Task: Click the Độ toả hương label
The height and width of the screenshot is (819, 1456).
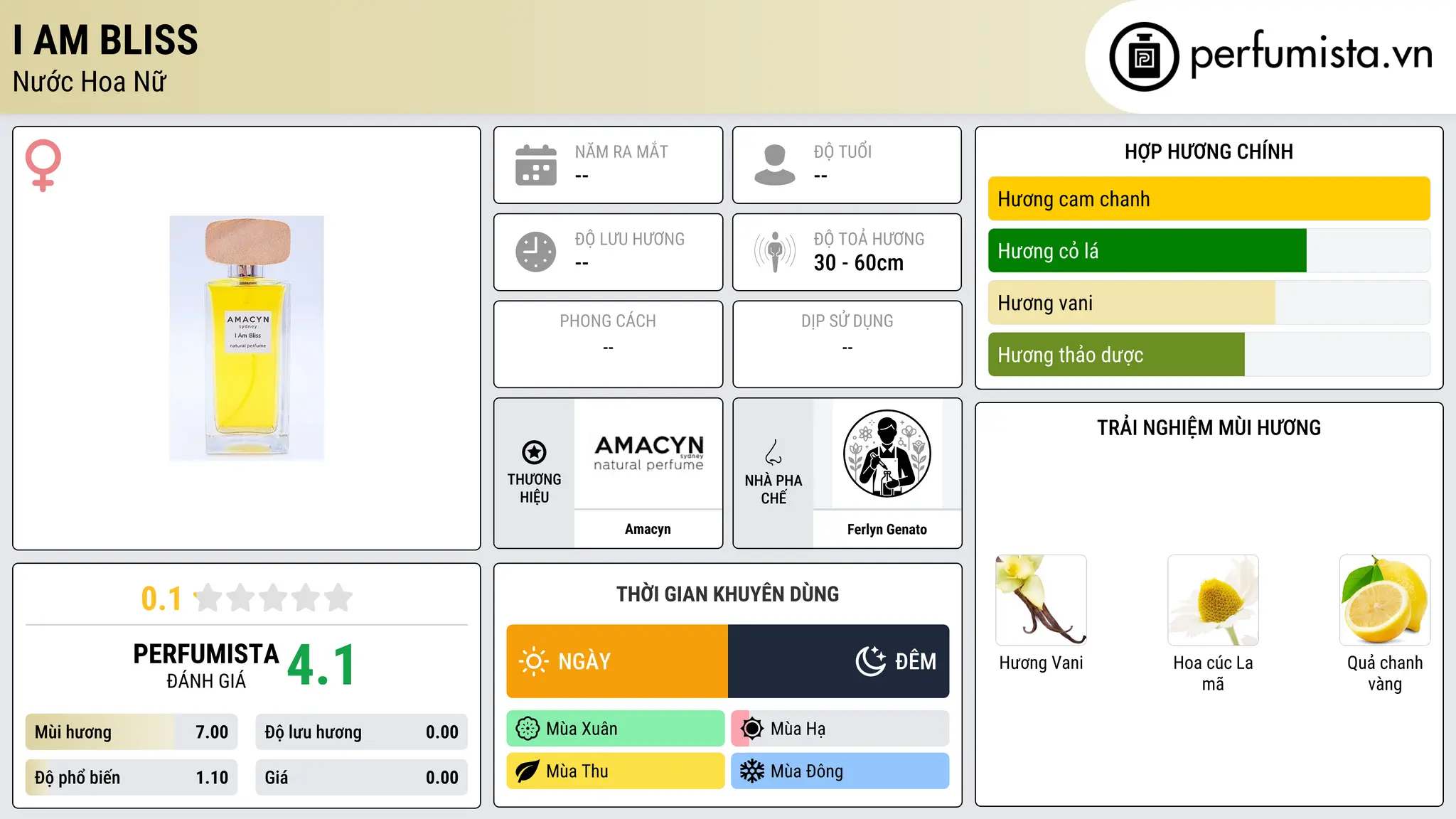Action: pos(869,239)
